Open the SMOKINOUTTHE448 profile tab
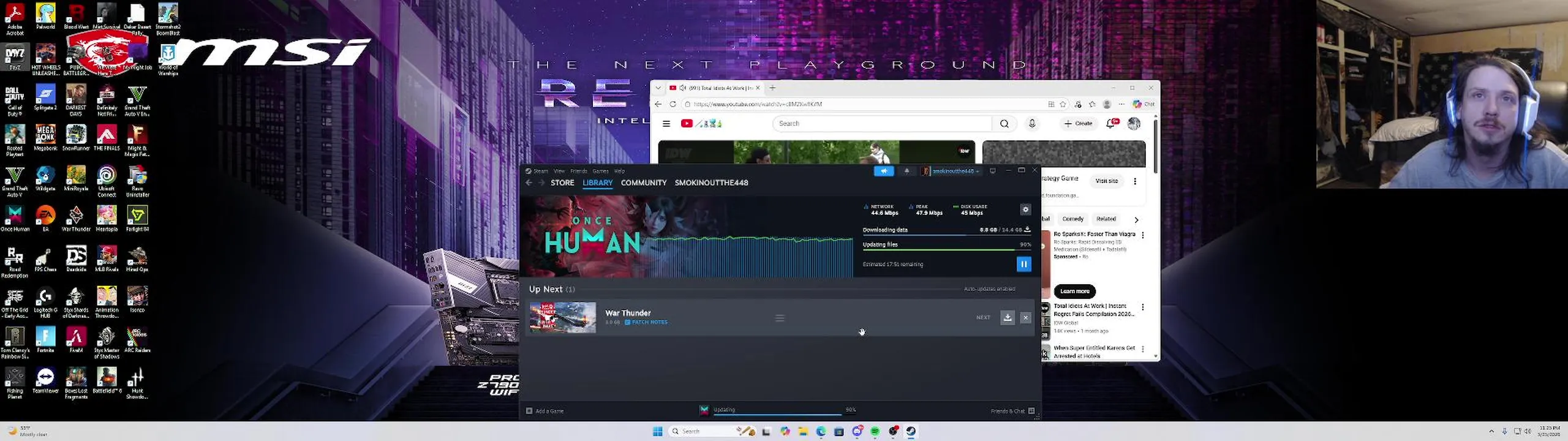The height and width of the screenshot is (441, 1568). tap(711, 183)
